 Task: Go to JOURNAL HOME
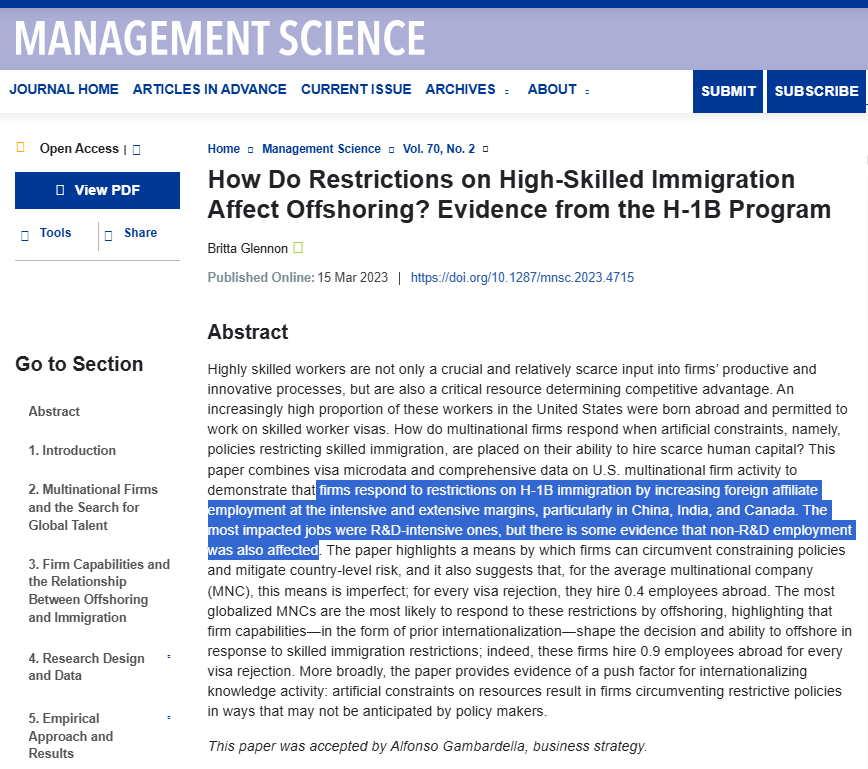click(64, 89)
